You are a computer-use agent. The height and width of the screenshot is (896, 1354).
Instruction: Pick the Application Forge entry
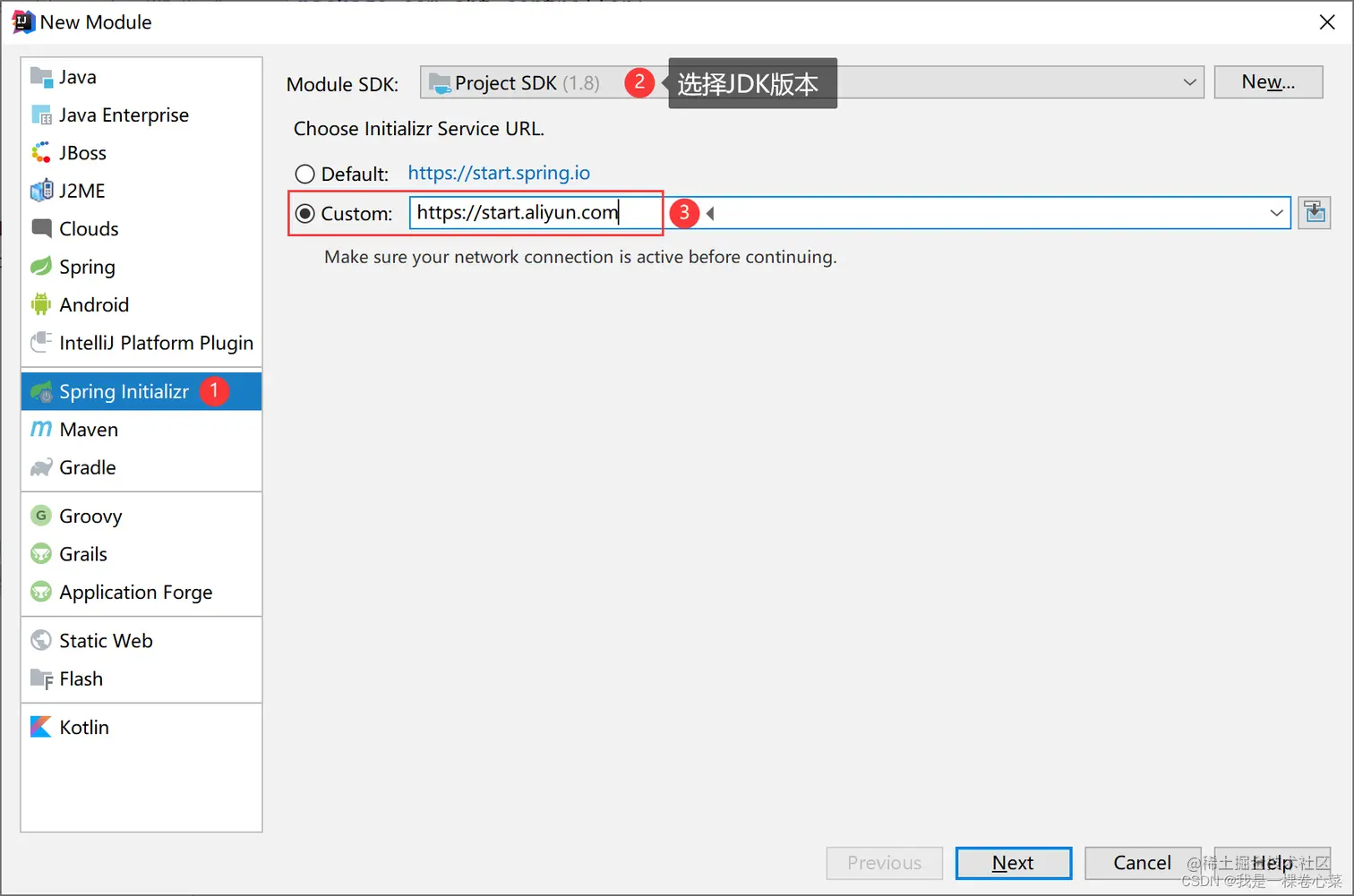tap(141, 592)
